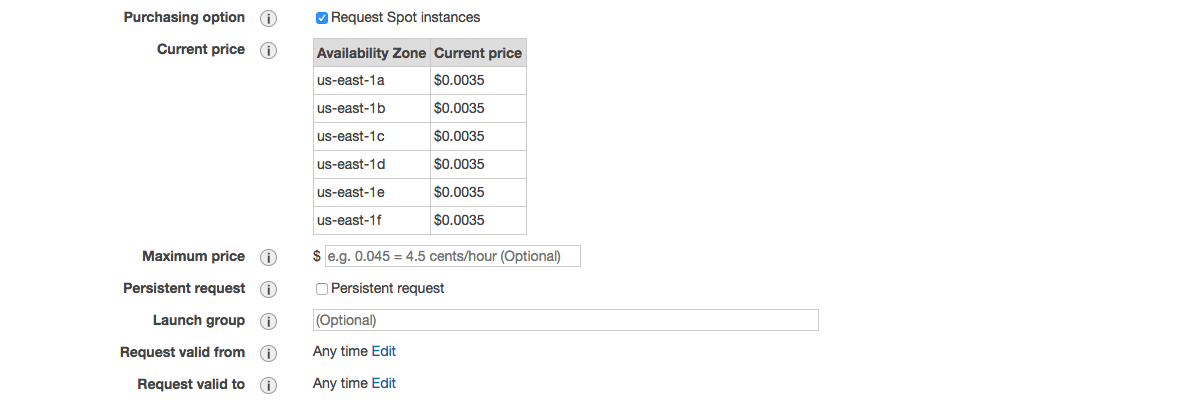Click the Persistent request info icon
The width and height of the screenshot is (1183, 403).
pyautogui.click(x=268, y=289)
